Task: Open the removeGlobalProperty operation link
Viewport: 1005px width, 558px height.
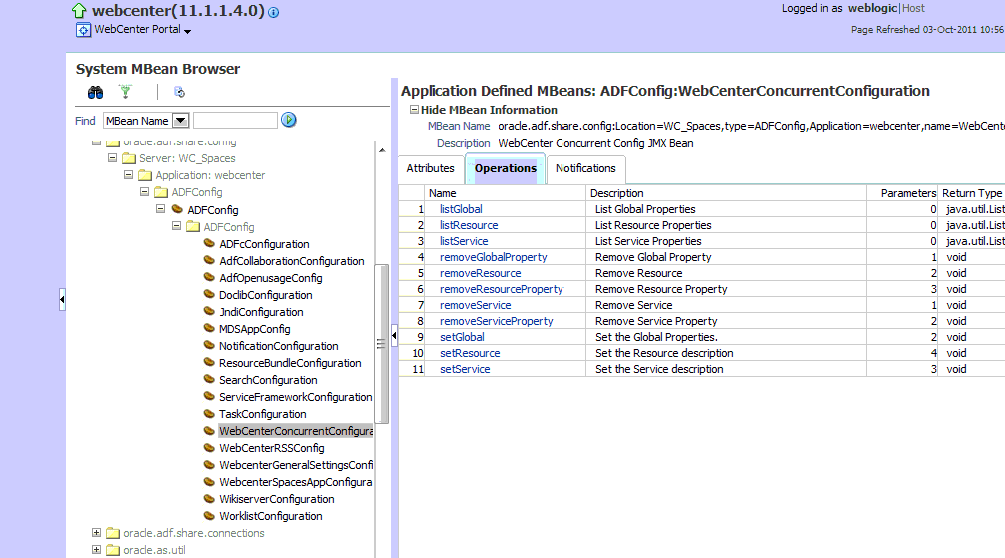Action: pyautogui.click(x=494, y=257)
